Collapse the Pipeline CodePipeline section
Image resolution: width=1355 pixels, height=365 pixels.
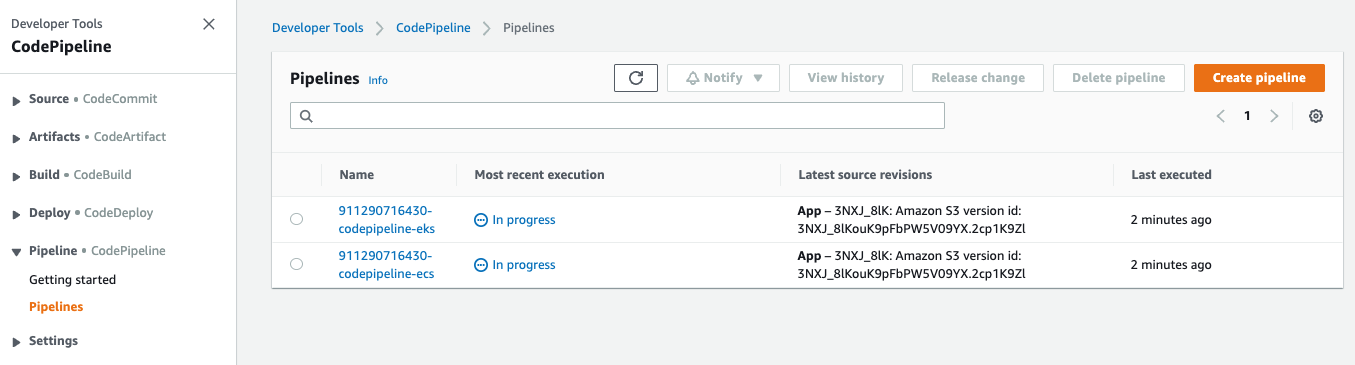click(16, 252)
